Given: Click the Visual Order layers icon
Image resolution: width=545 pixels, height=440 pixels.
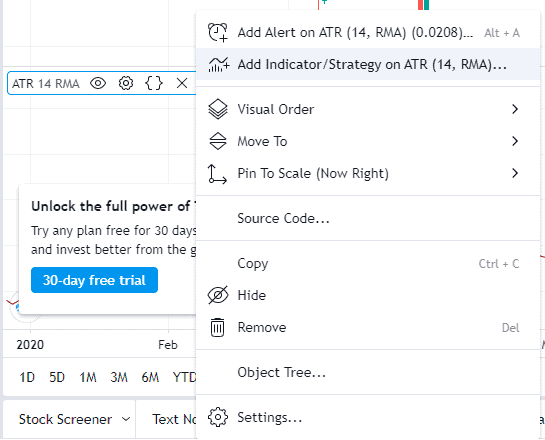Looking at the screenshot, I should pos(218,109).
